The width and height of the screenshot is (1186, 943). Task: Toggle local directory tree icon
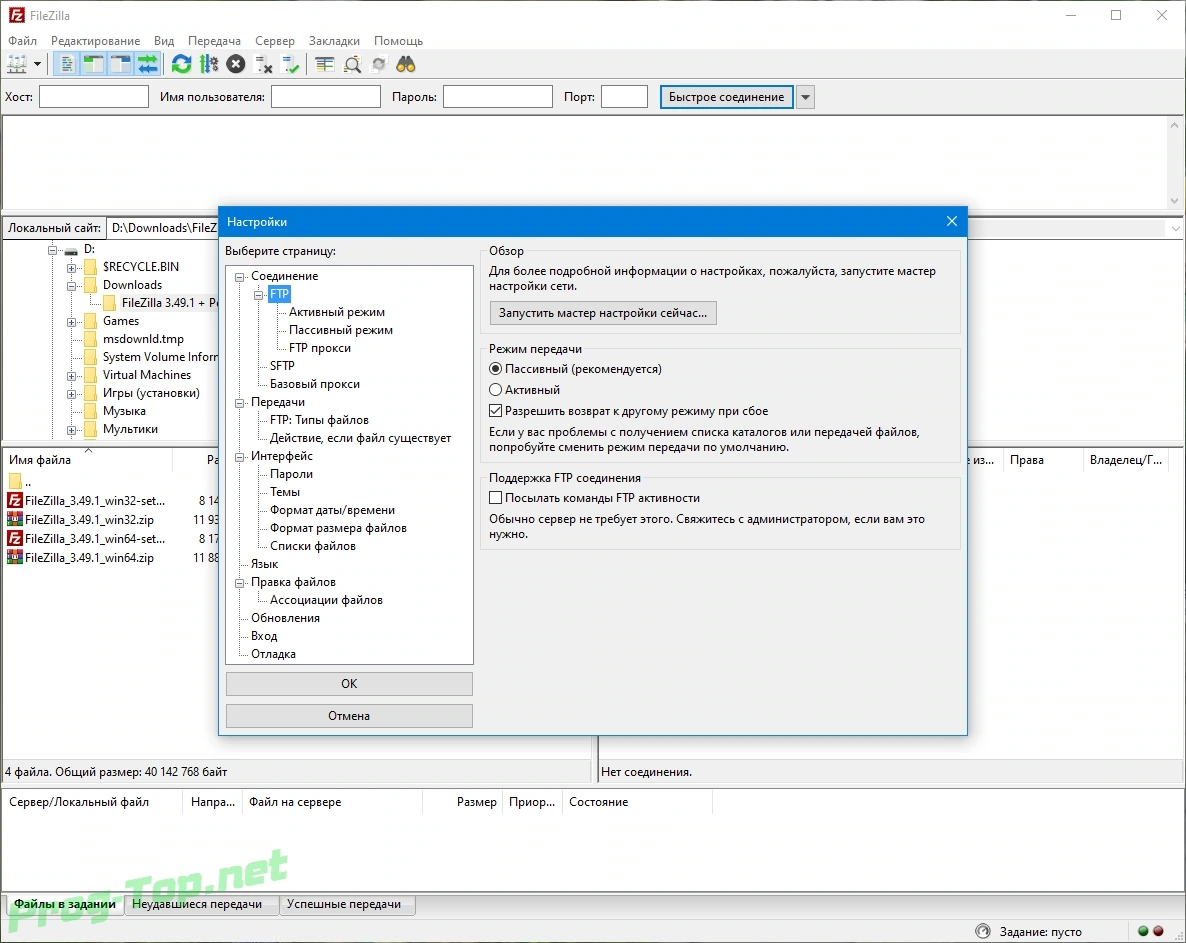(93, 65)
